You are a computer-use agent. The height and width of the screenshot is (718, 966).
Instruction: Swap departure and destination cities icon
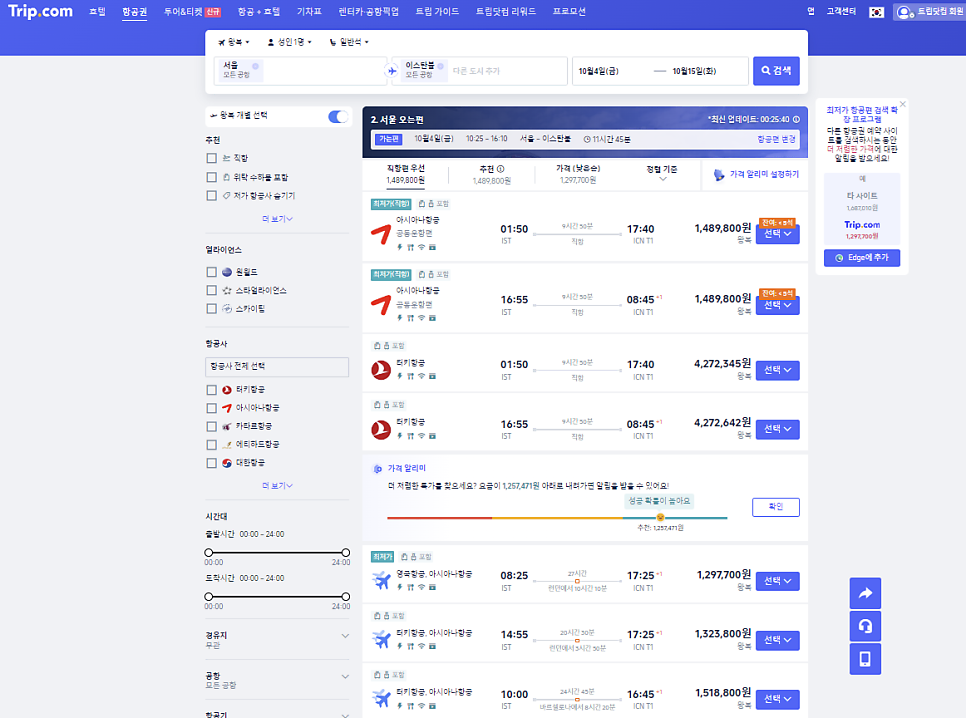tap(392, 71)
